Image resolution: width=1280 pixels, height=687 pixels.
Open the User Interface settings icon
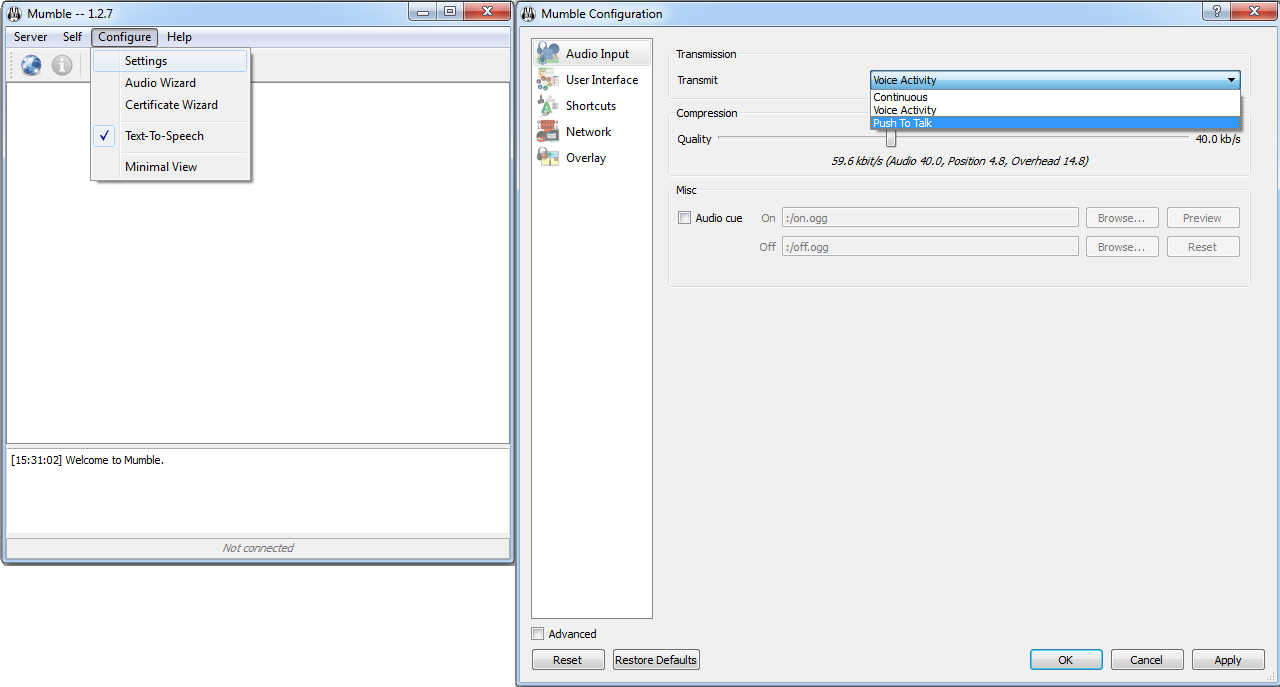click(x=548, y=80)
